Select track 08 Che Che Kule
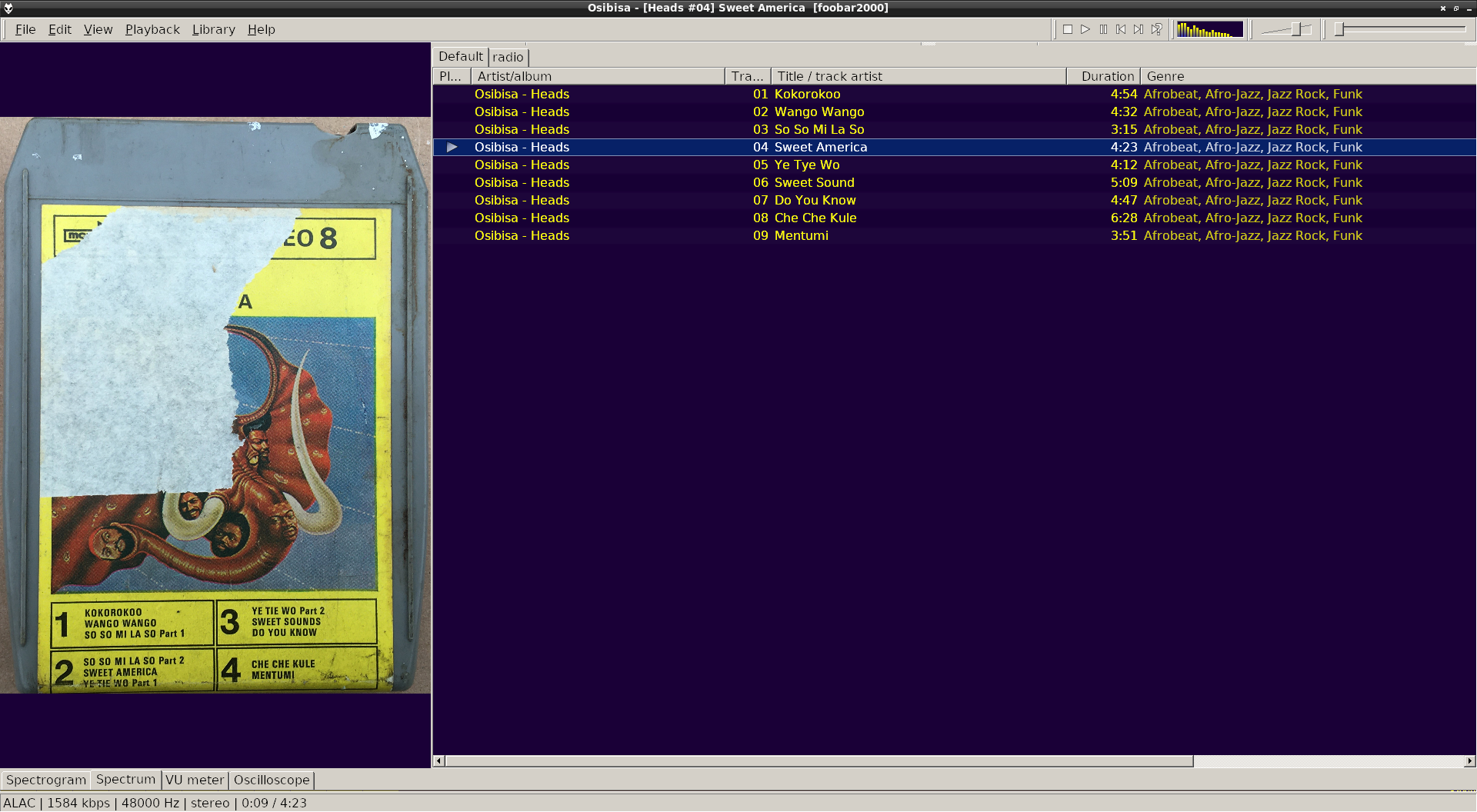 (954, 218)
